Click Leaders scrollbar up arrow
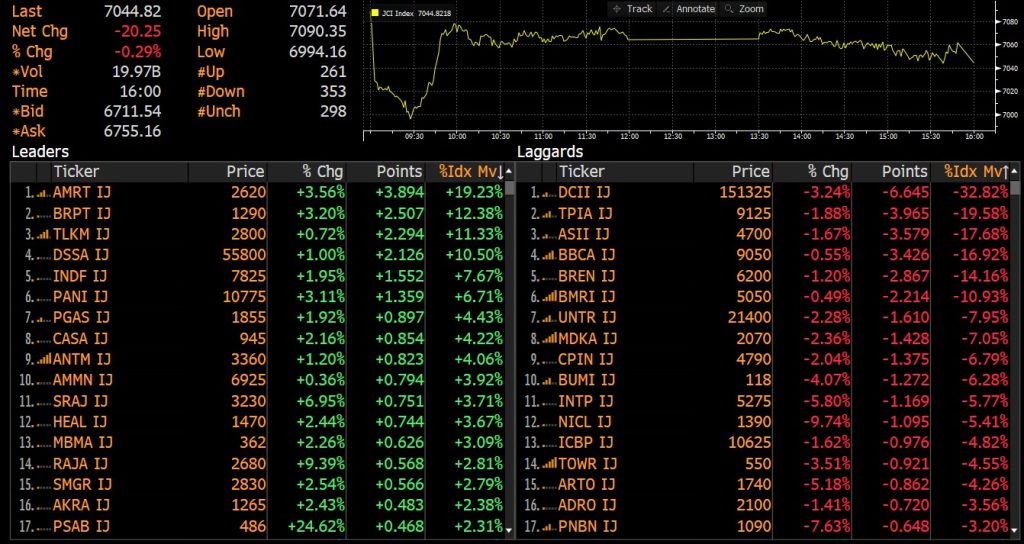Image resolution: width=1024 pixels, height=544 pixels. 510,172
